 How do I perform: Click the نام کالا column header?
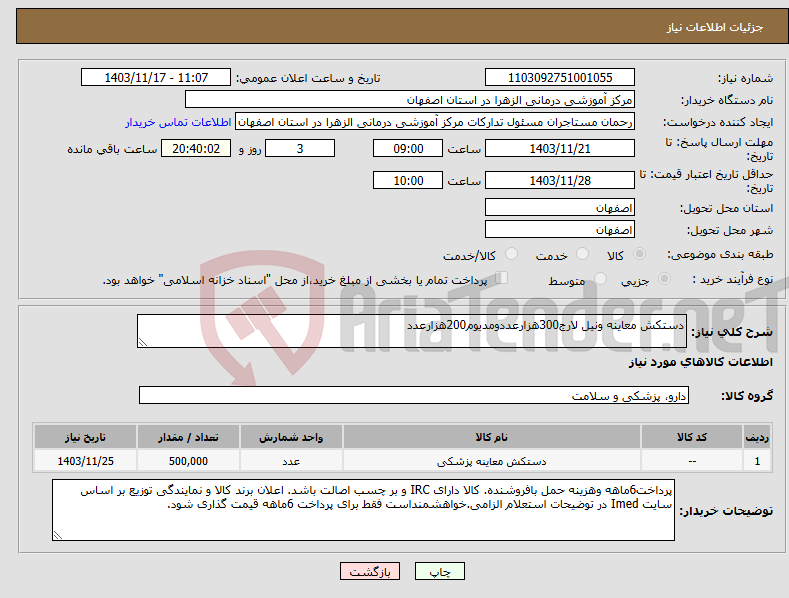tap(492, 437)
